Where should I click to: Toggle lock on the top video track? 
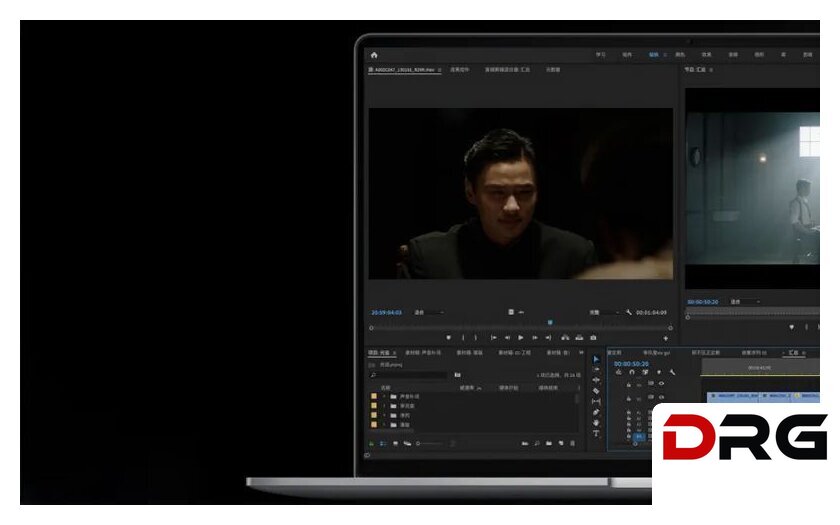point(628,385)
